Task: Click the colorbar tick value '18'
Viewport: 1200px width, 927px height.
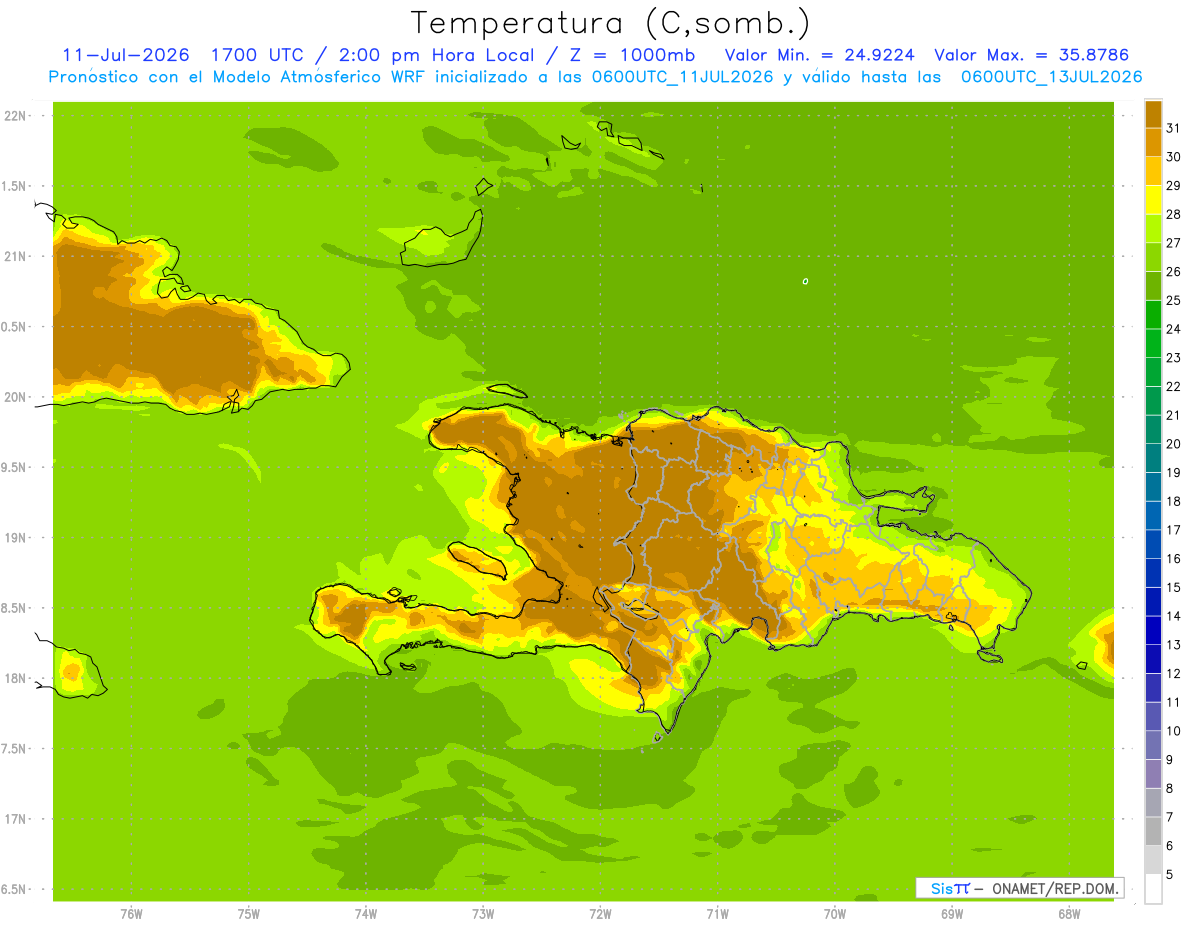Action: (x=1173, y=501)
